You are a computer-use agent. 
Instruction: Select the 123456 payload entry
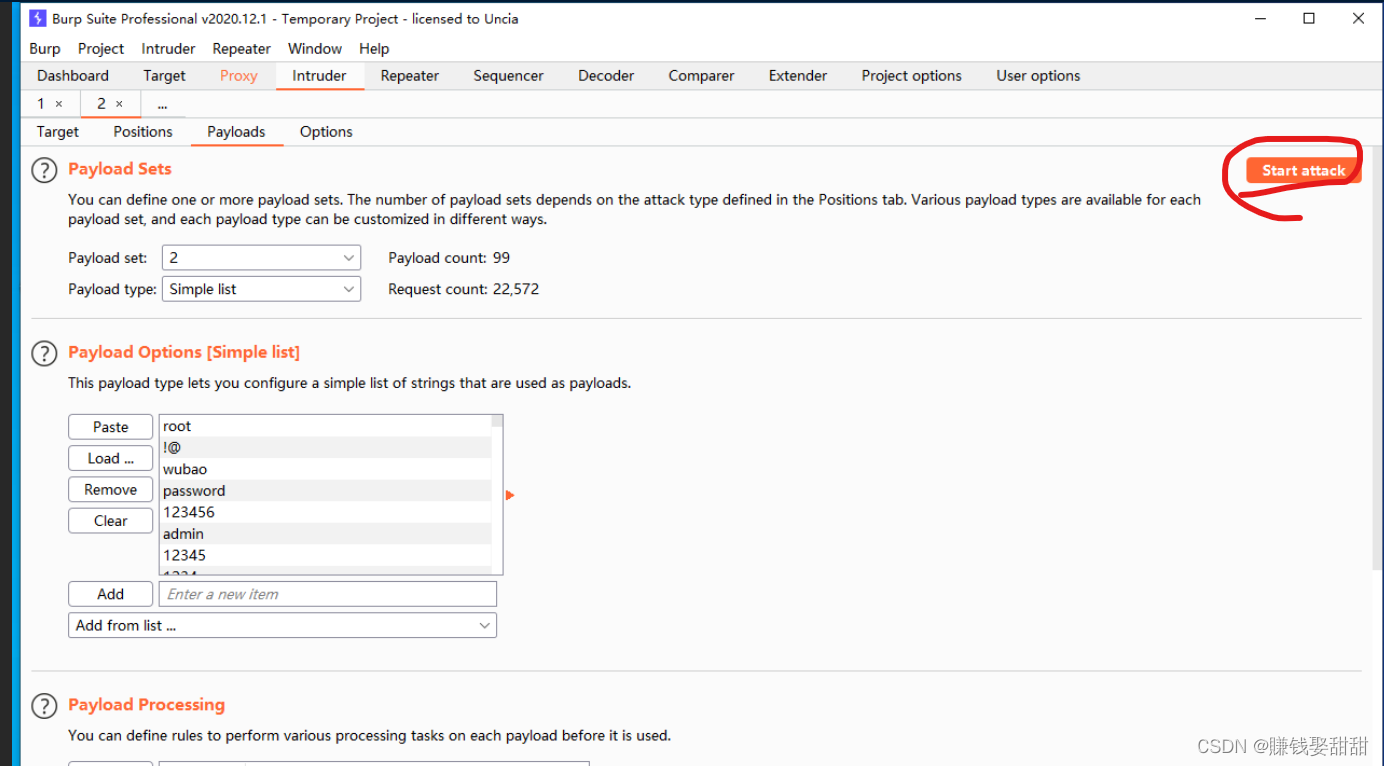[x=326, y=512]
